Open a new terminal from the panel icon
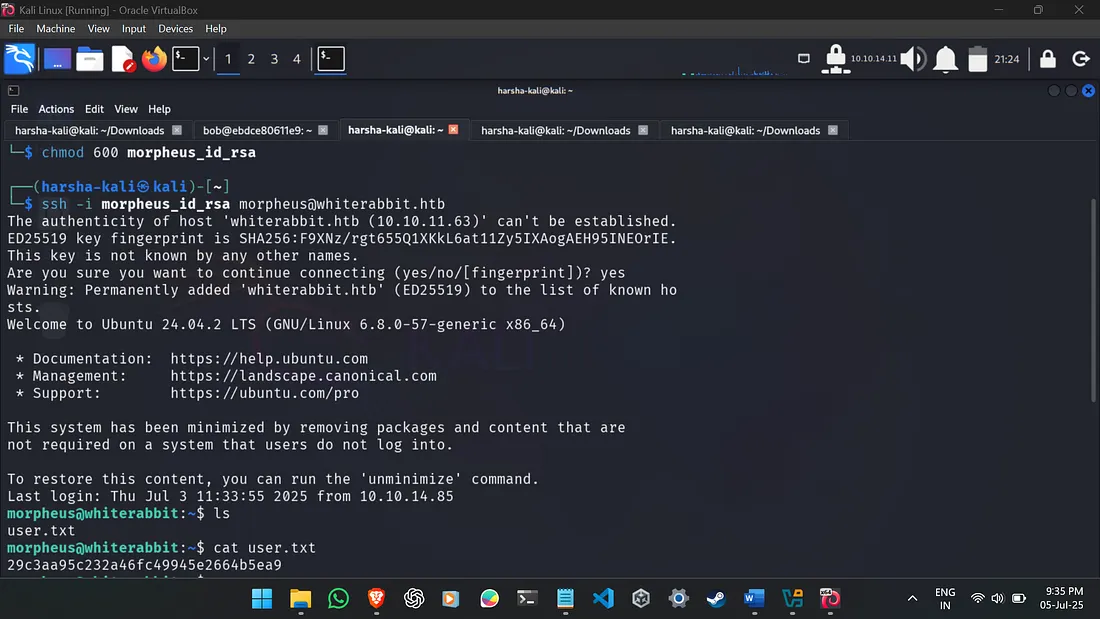This screenshot has width=1100, height=619. (185, 59)
